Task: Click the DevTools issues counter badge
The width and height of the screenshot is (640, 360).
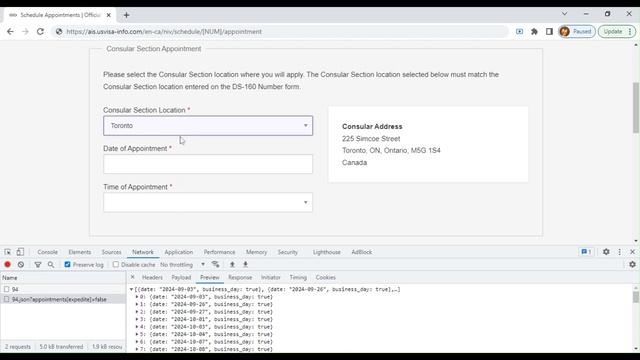Action: [x=586, y=252]
